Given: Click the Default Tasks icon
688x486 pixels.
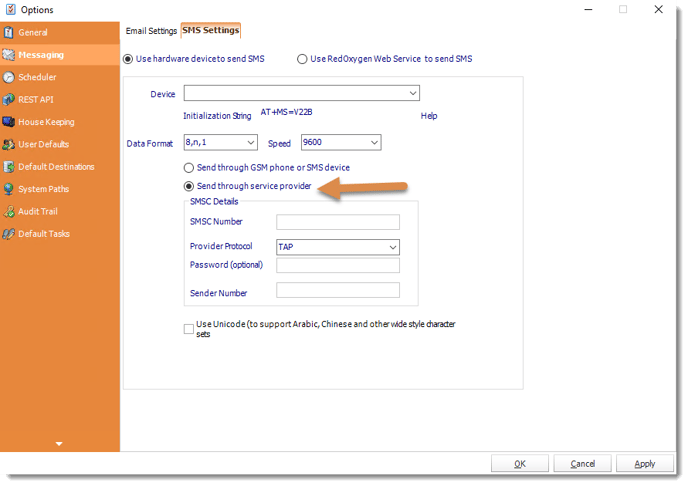Looking at the screenshot, I should [x=8, y=234].
